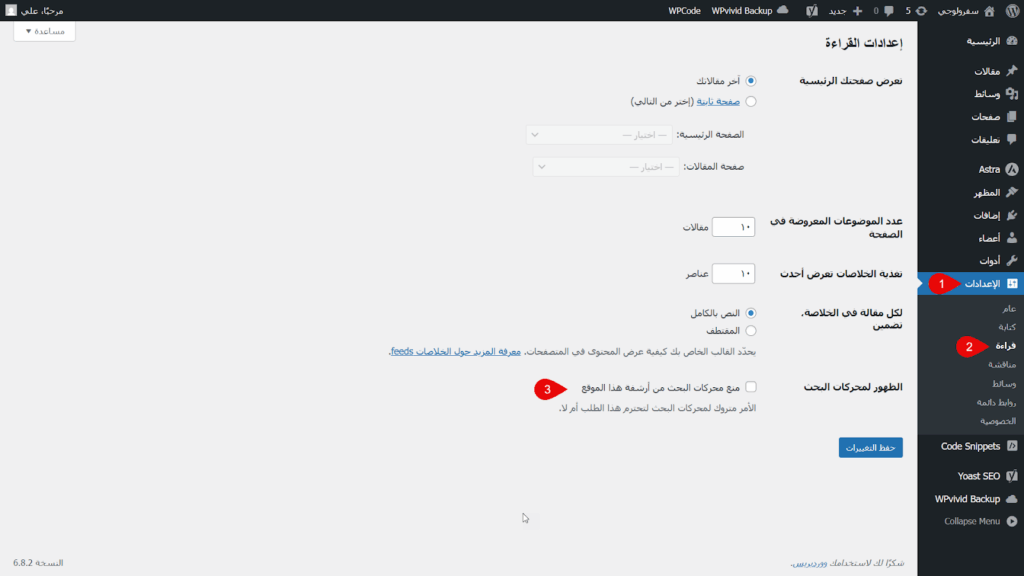
Task: Click the plus new content icon
Action: click(x=857, y=10)
